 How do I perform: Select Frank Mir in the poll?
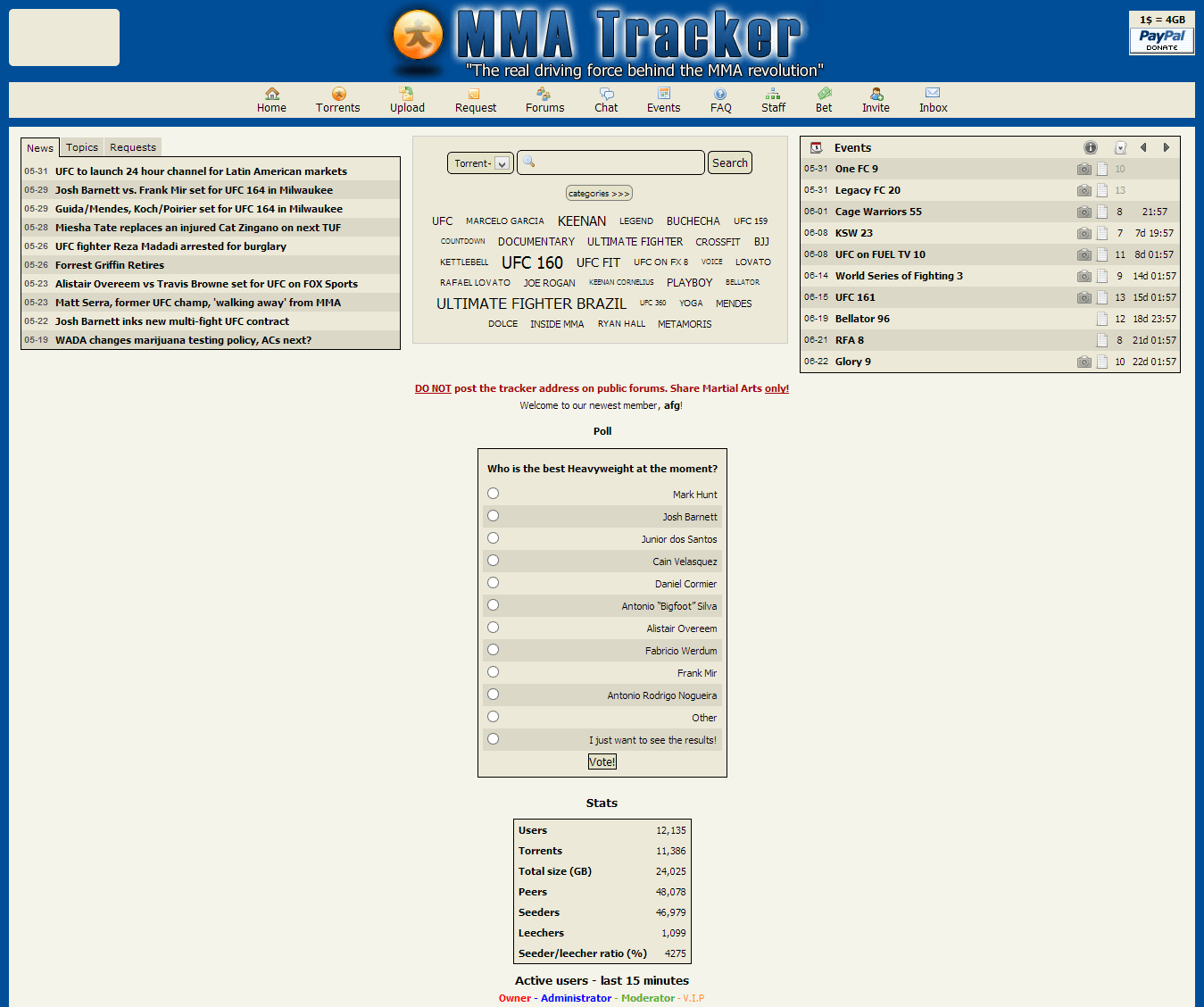(x=493, y=672)
